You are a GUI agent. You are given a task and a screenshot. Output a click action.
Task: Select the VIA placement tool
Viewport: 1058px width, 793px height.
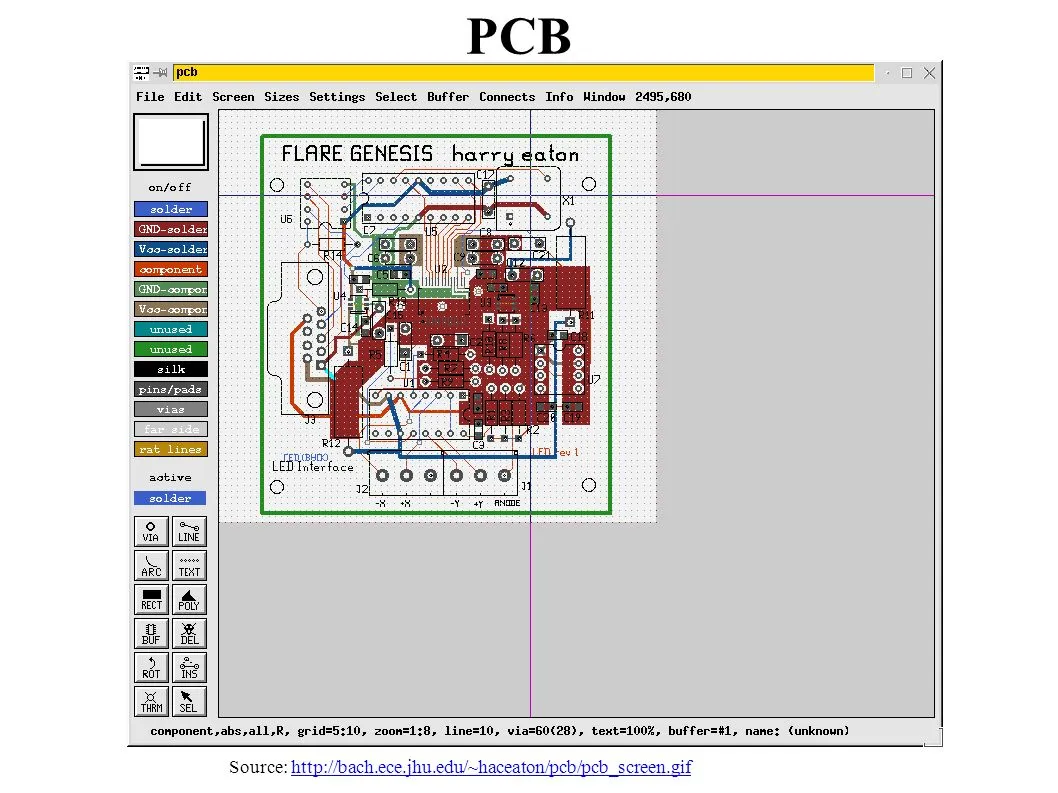pos(150,531)
